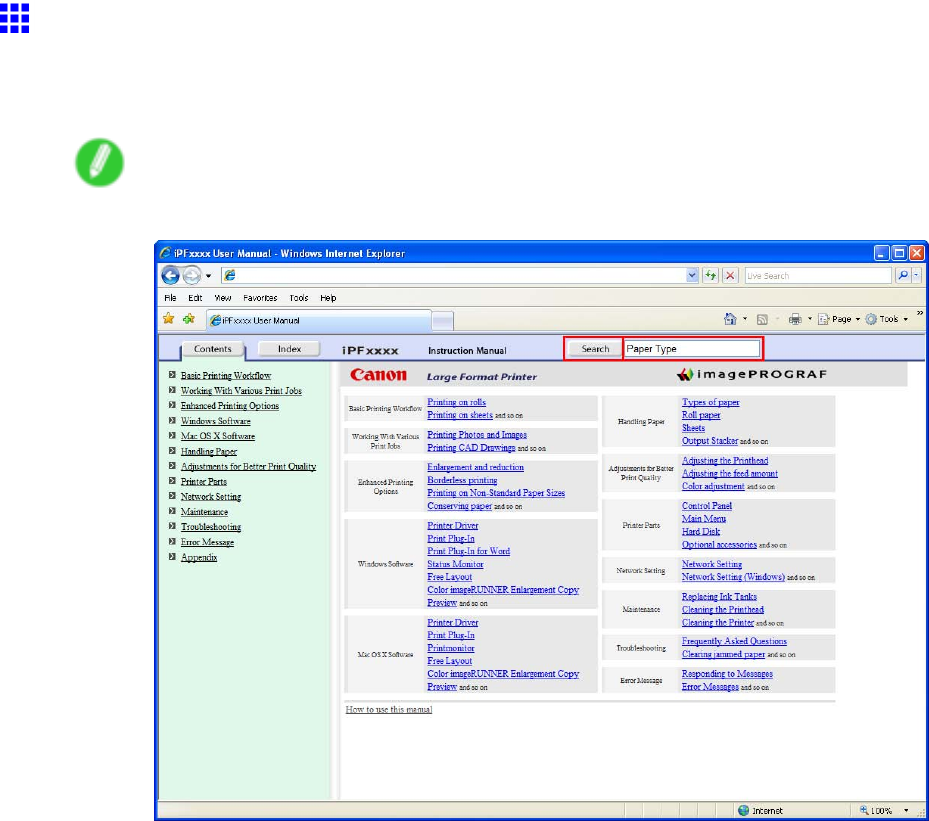This screenshot has width=929, height=821.
Task: Click the zoom level magnifier in status bar
Action: [x=864, y=810]
